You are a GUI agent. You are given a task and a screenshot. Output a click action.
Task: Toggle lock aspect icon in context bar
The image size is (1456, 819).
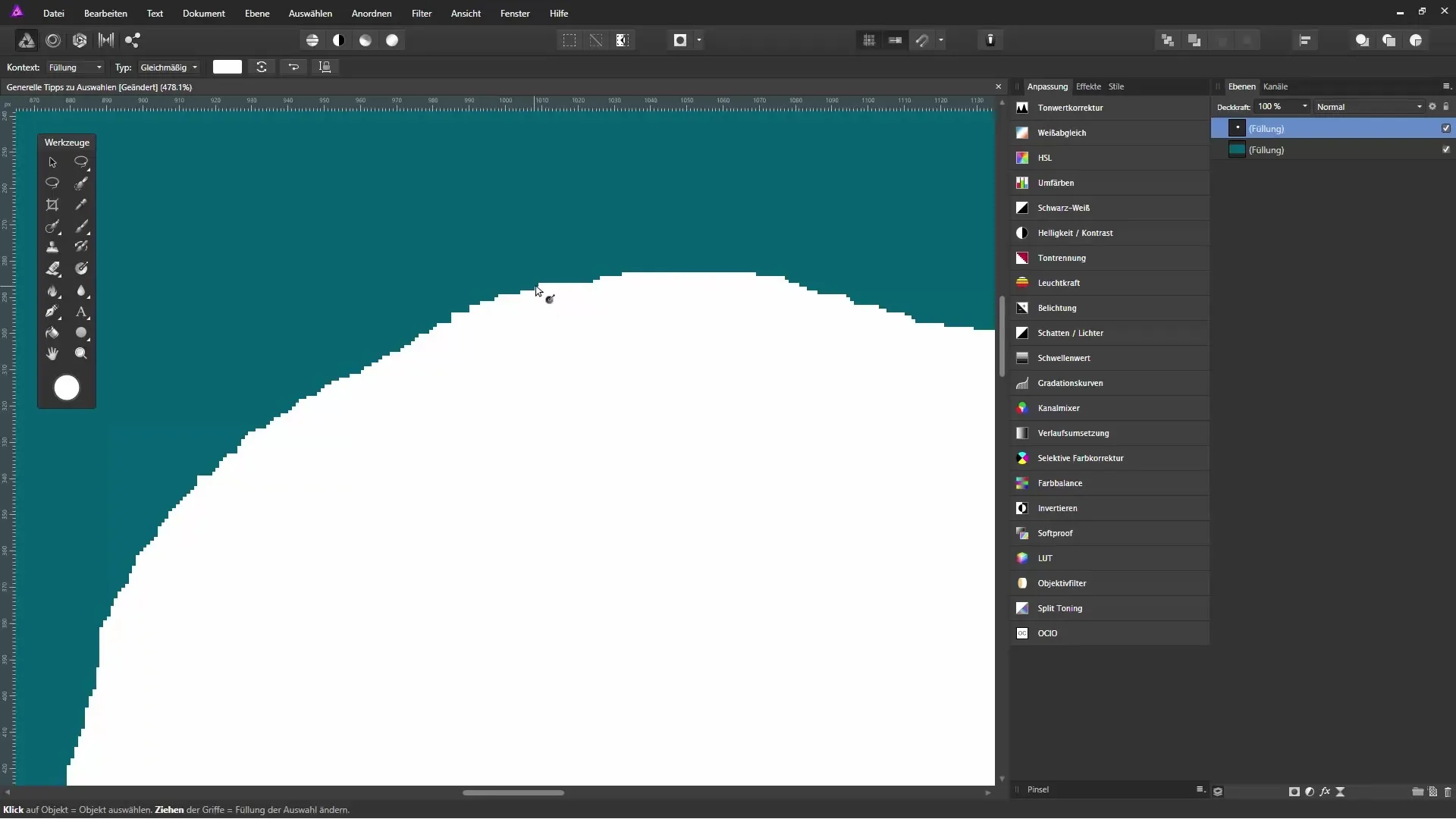[x=325, y=67]
